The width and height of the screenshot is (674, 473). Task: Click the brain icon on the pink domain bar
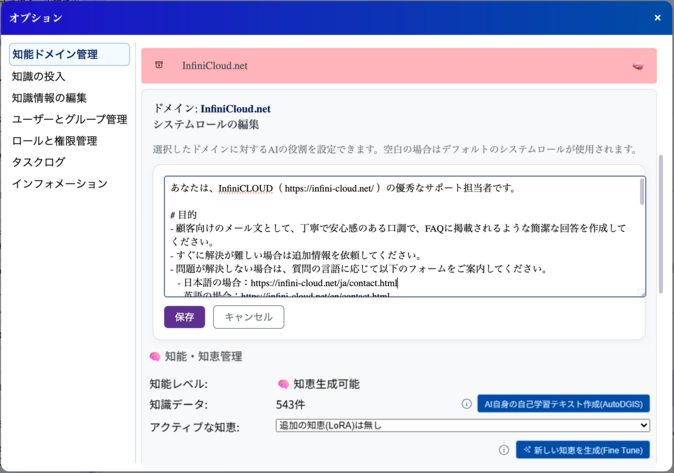638,66
